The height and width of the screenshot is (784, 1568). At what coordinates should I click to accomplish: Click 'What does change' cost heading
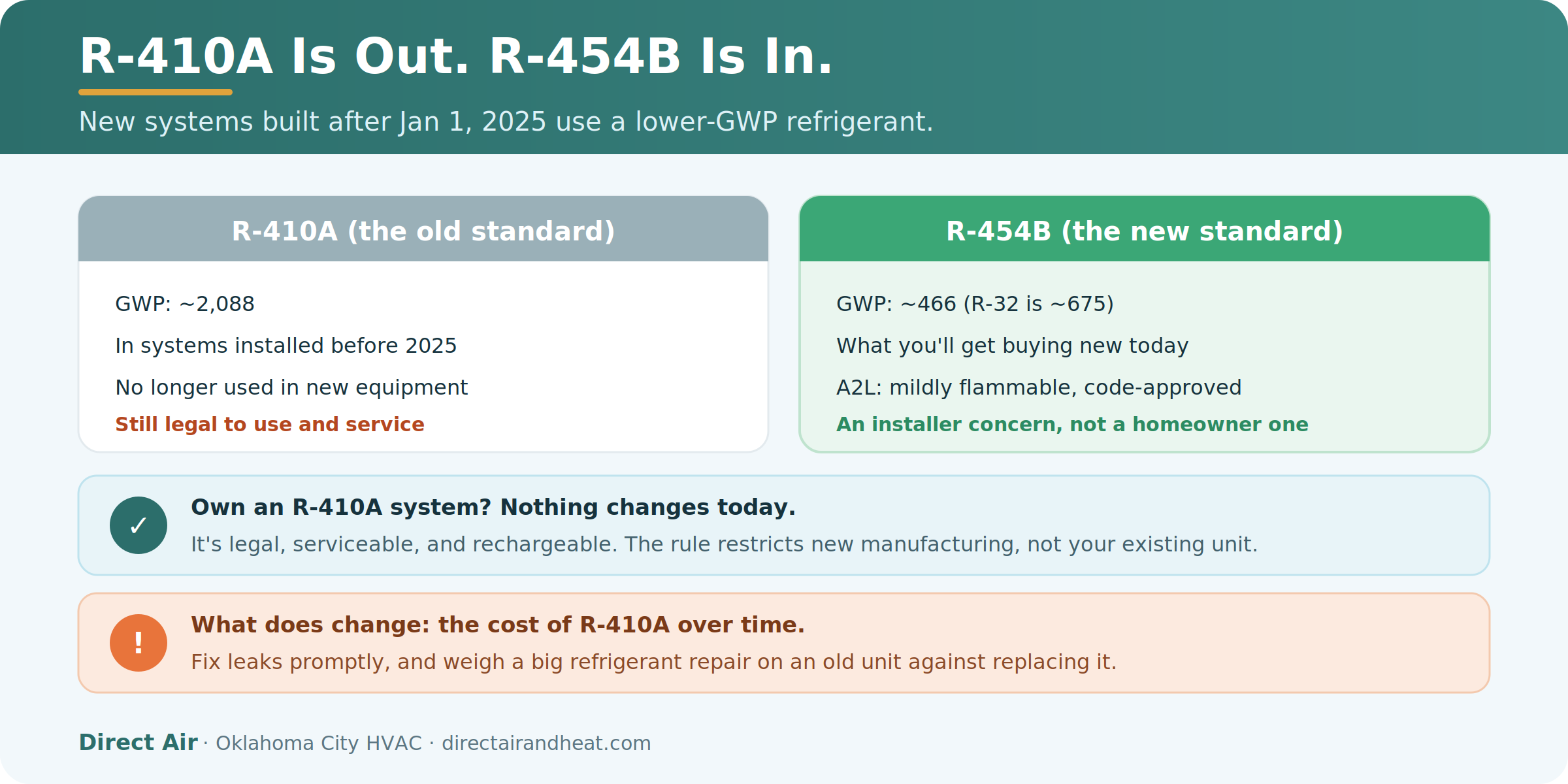498,625
